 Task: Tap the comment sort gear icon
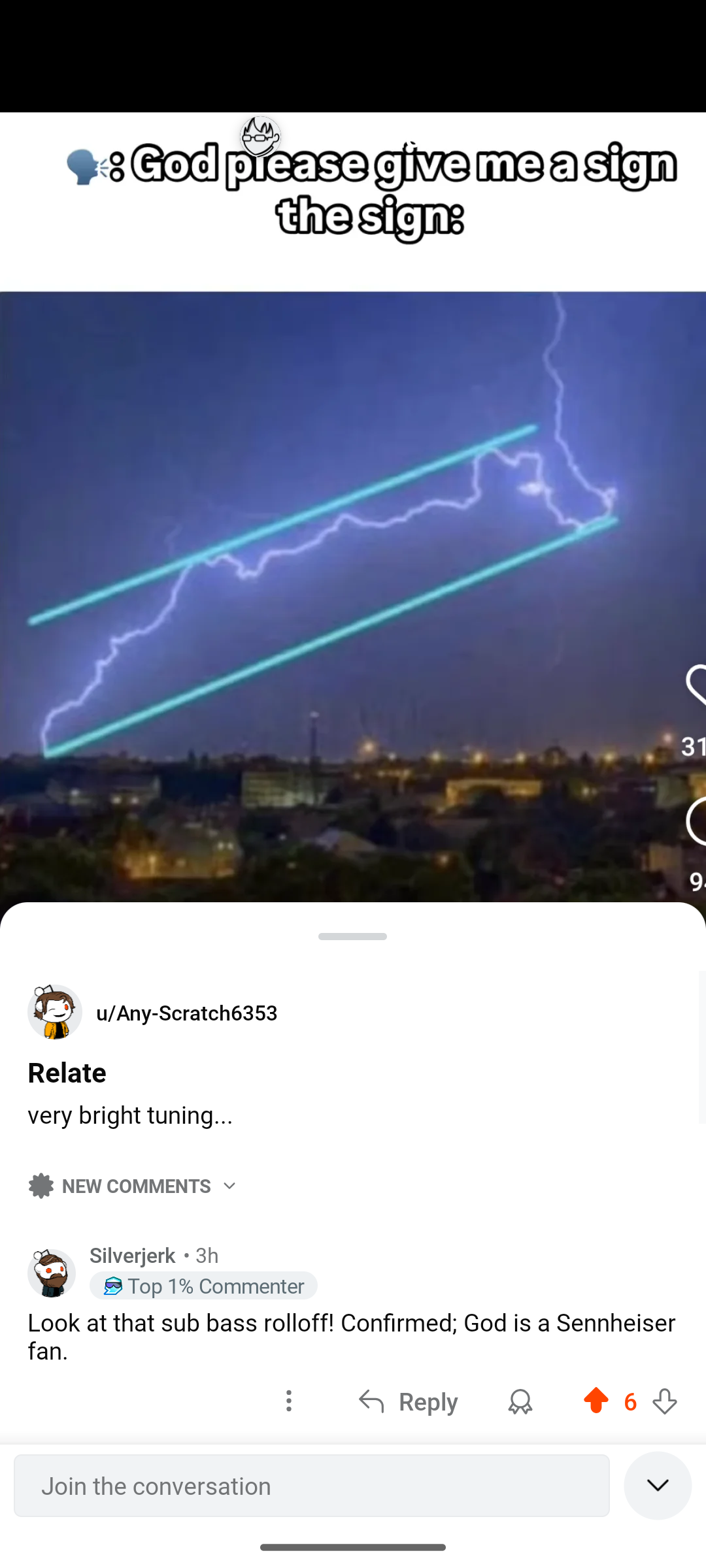point(41,1186)
